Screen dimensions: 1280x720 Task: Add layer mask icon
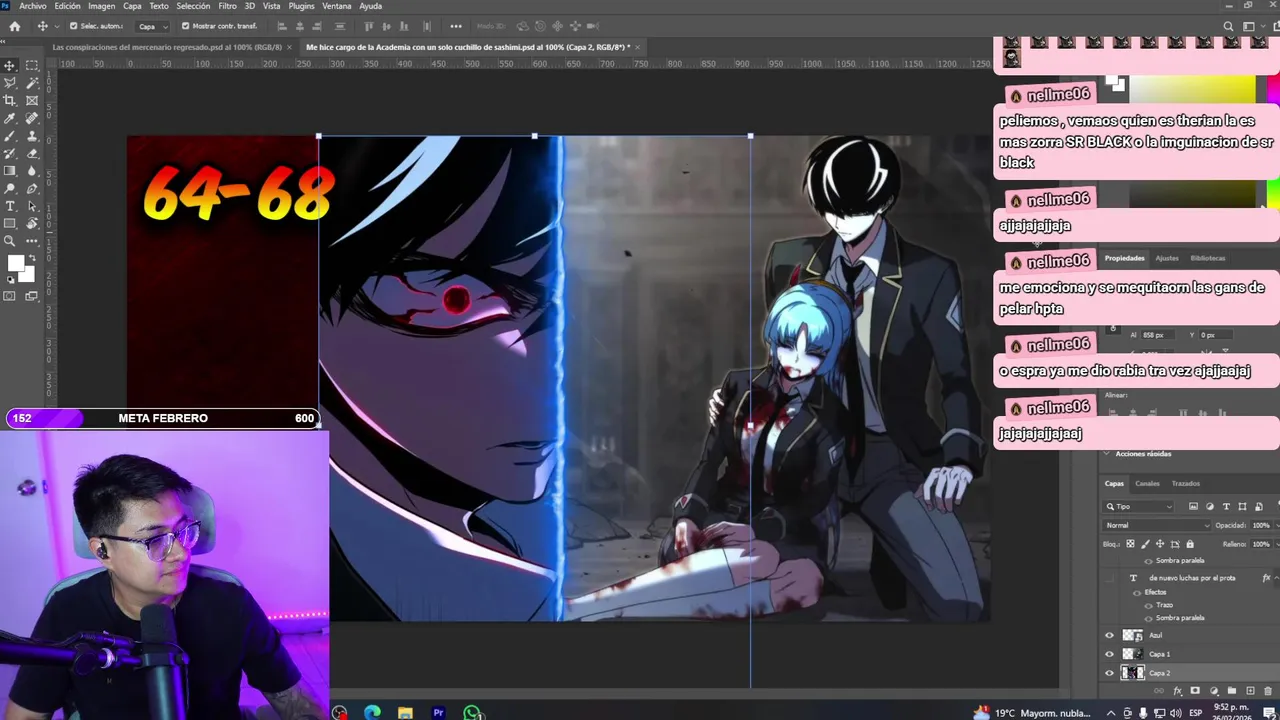coord(1195,690)
